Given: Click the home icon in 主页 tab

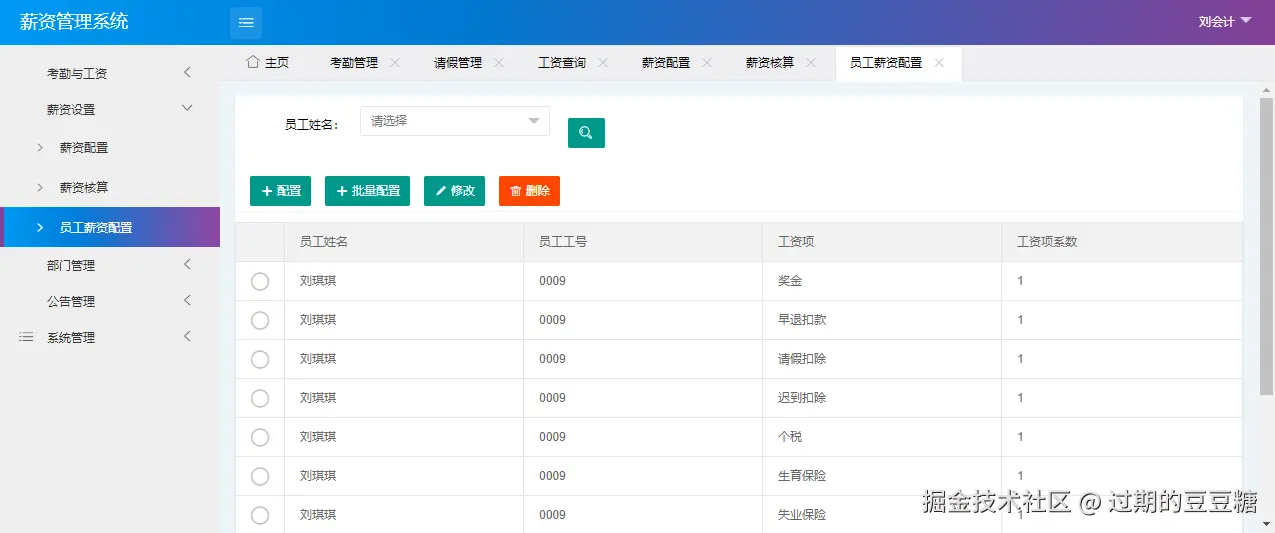Looking at the screenshot, I should point(253,62).
